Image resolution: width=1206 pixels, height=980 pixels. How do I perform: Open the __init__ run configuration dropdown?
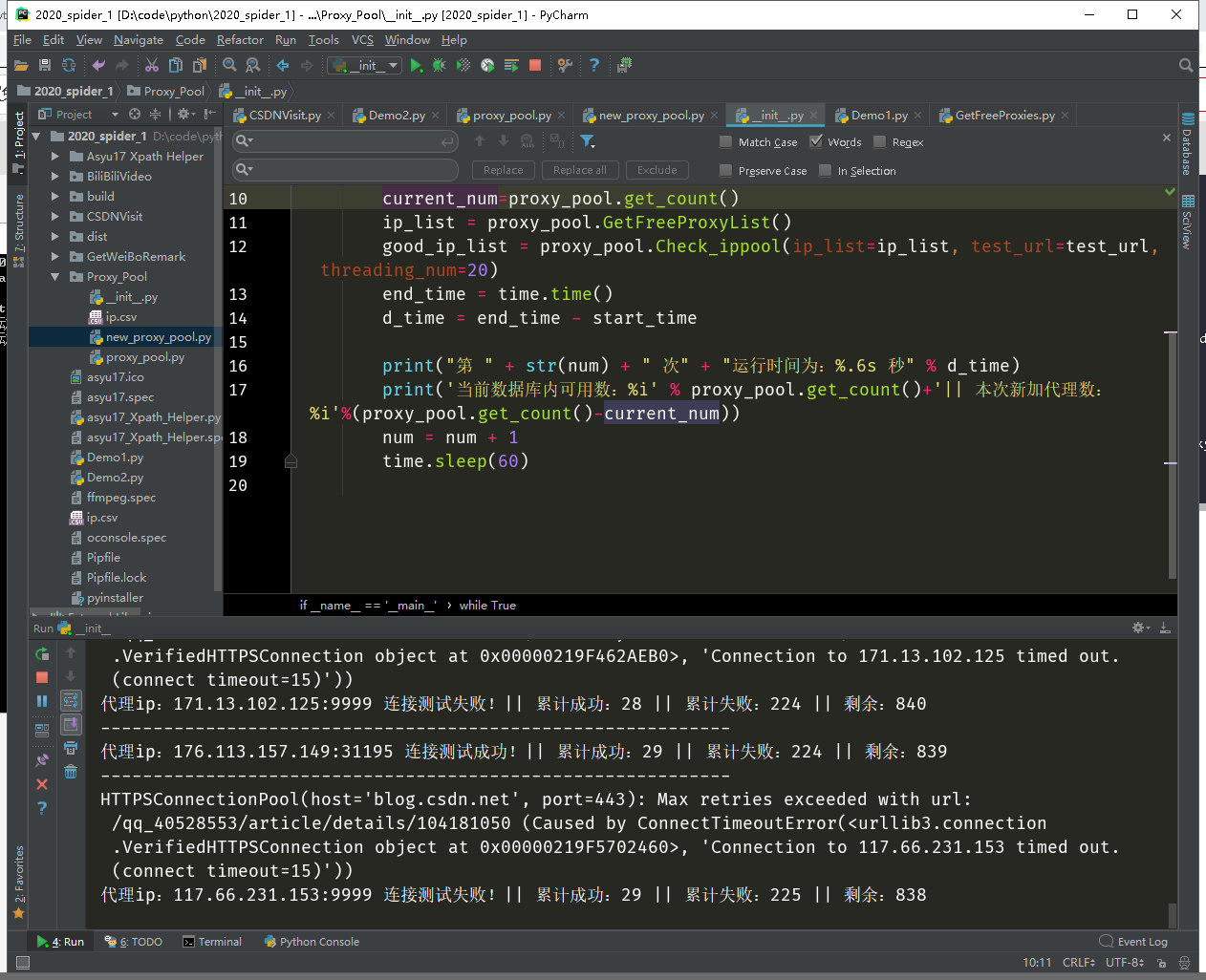click(x=364, y=66)
